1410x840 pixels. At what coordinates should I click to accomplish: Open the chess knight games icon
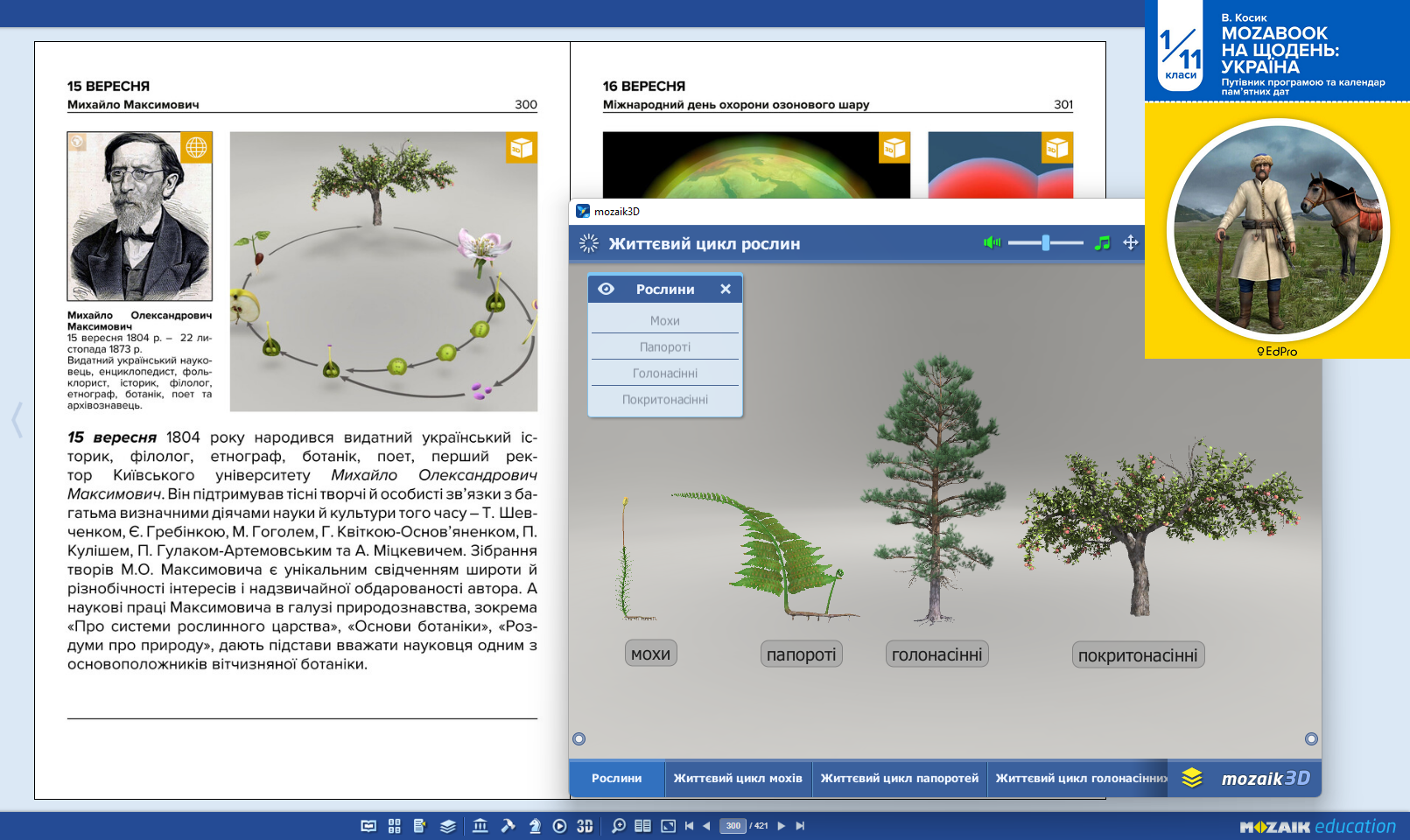click(535, 826)
